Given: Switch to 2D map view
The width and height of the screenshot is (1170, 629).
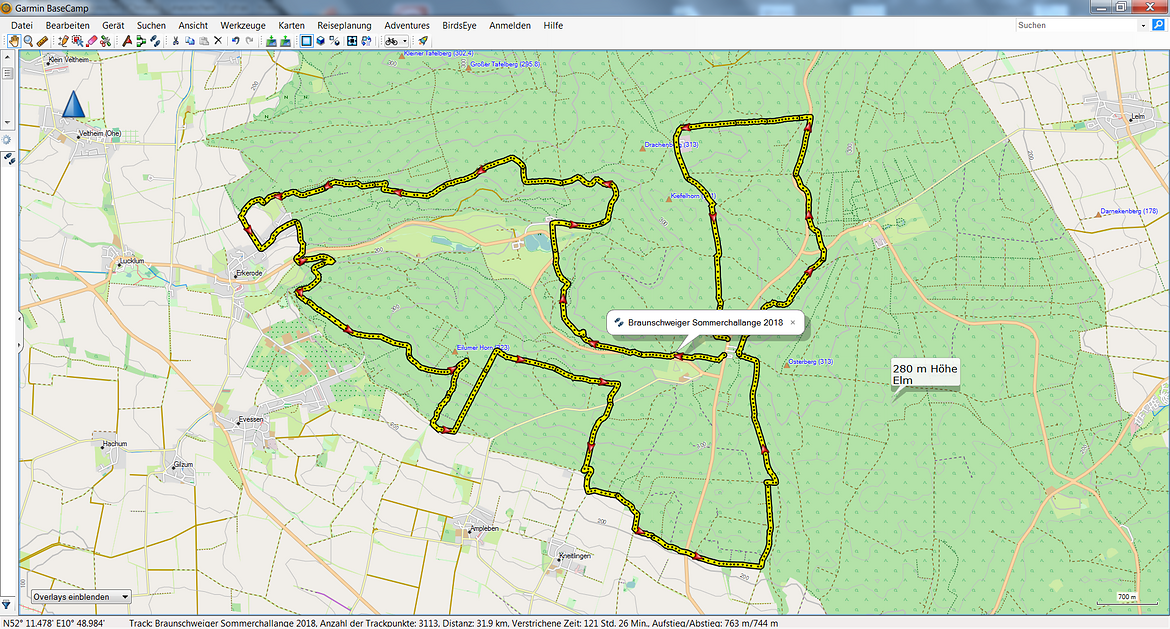Looking at the screenshot, I should point(306,41).
